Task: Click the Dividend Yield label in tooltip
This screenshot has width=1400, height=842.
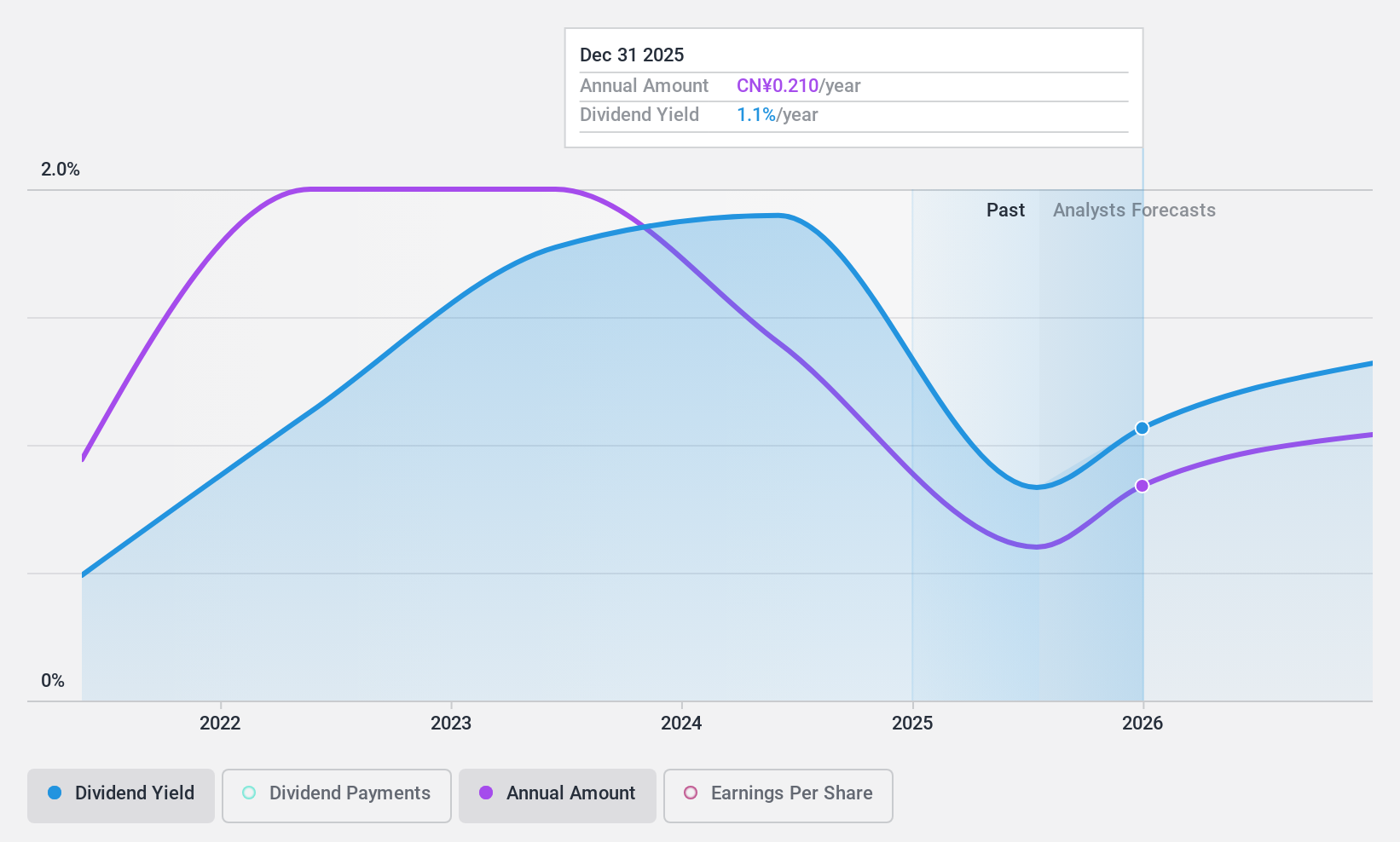Action: 639,115
